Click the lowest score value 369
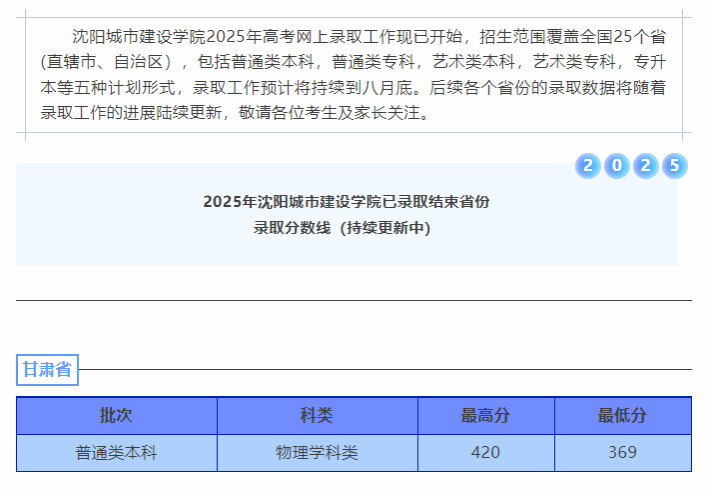Image resolution: width=710 pixels, height=494 pixels. point(622,453)
